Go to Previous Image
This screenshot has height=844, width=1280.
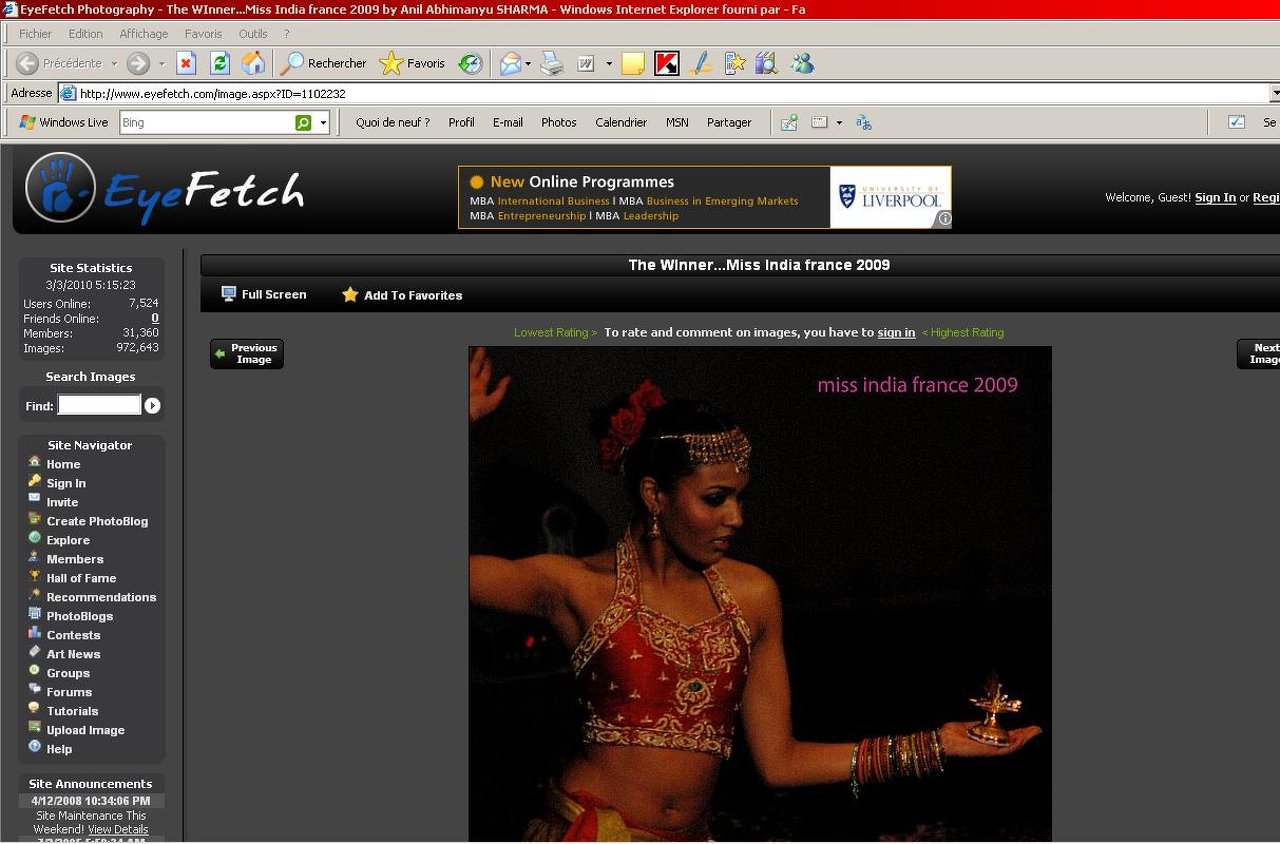click(247, 354)
